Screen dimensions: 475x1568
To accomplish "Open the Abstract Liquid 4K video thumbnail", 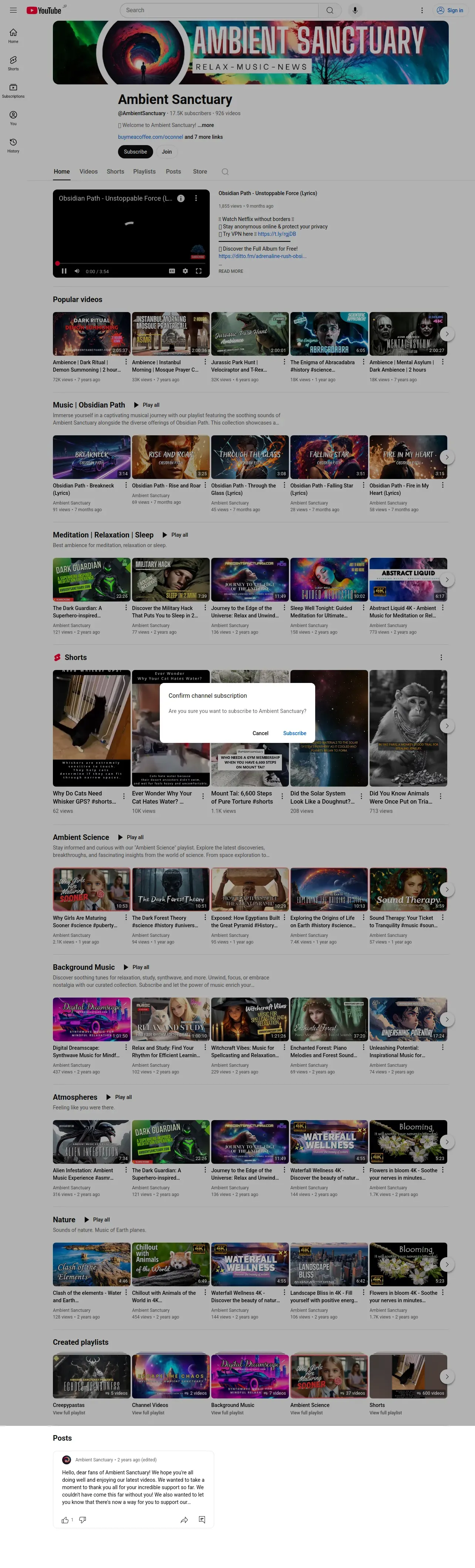I will (408, 579).
